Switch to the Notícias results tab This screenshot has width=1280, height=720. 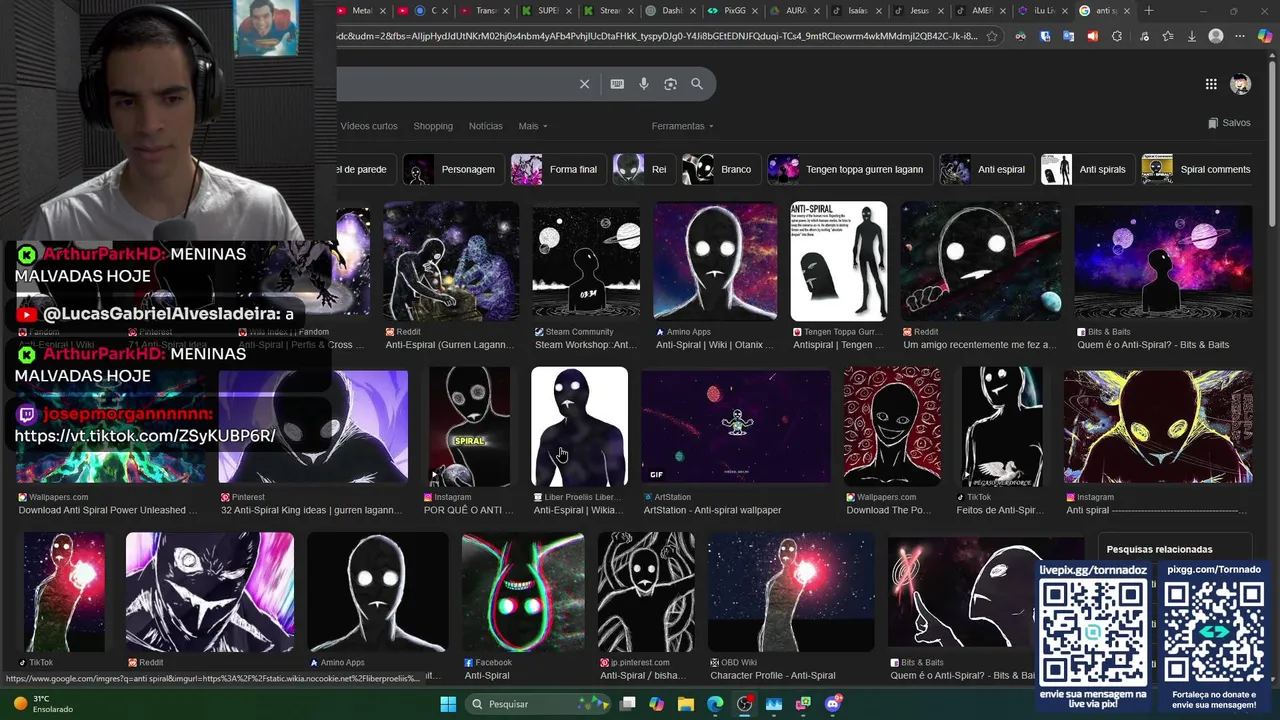tap(486, 126)
